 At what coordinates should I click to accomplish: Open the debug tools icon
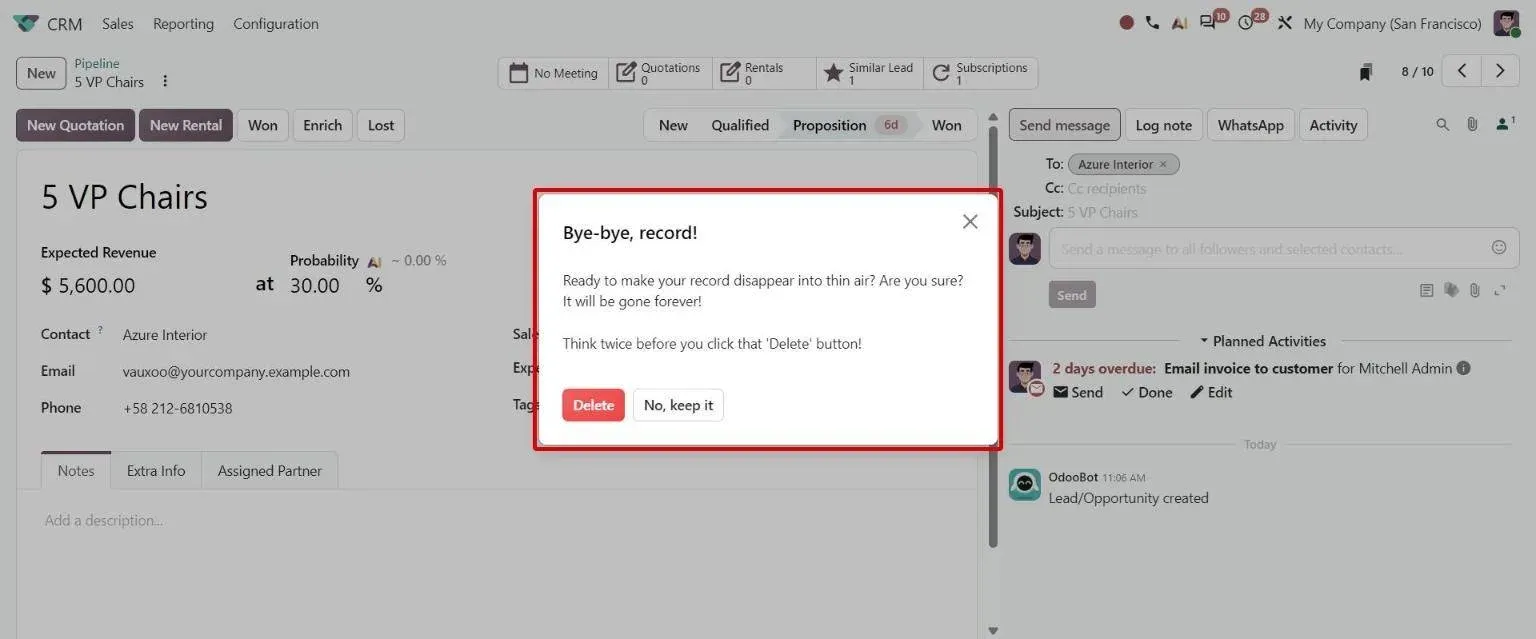click(1285, 23)
